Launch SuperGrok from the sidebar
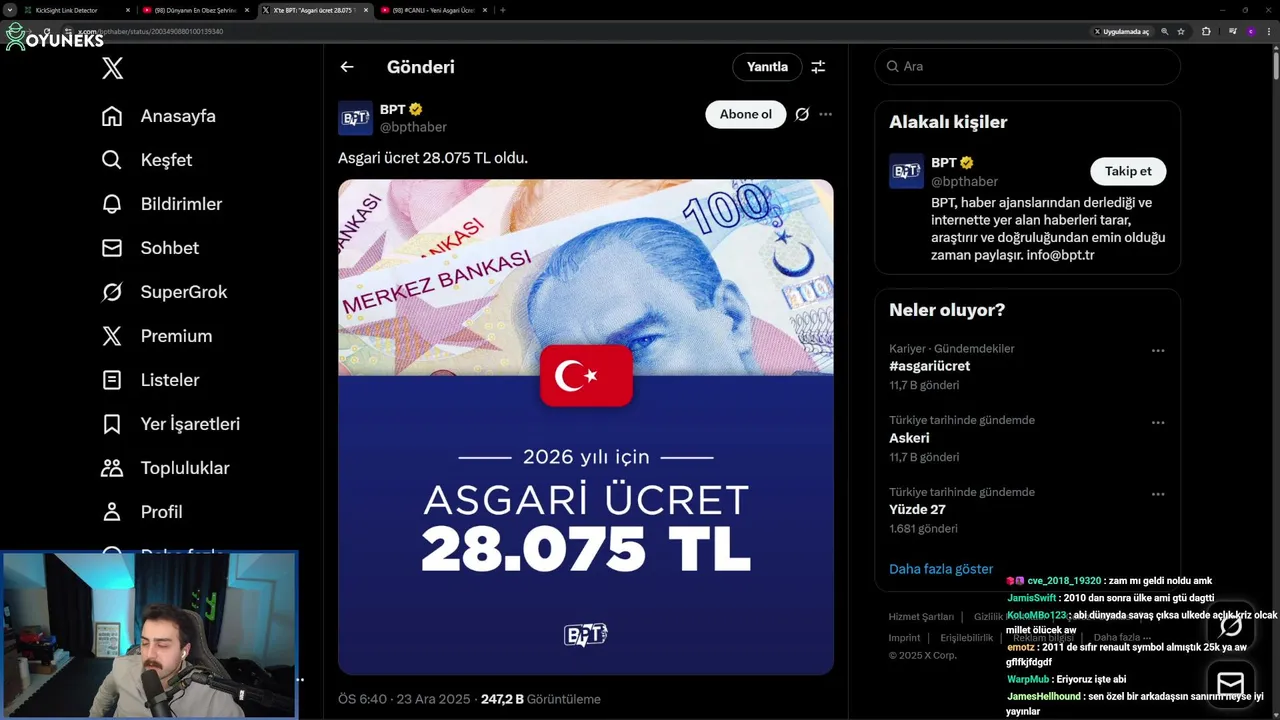The height and width of the screenshot is (720, 1280). click(x=164, y=292)
